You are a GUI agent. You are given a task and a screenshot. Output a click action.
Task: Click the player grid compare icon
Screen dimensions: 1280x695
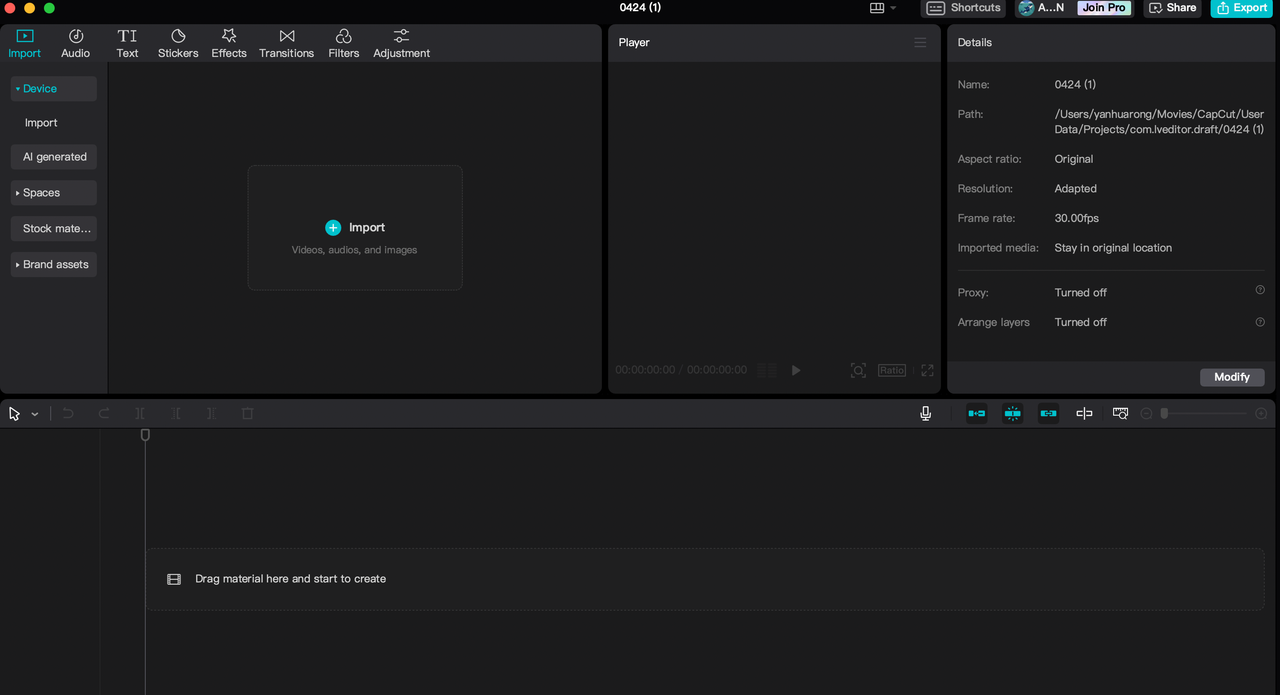pyautogui.click(x=767, y=370)
